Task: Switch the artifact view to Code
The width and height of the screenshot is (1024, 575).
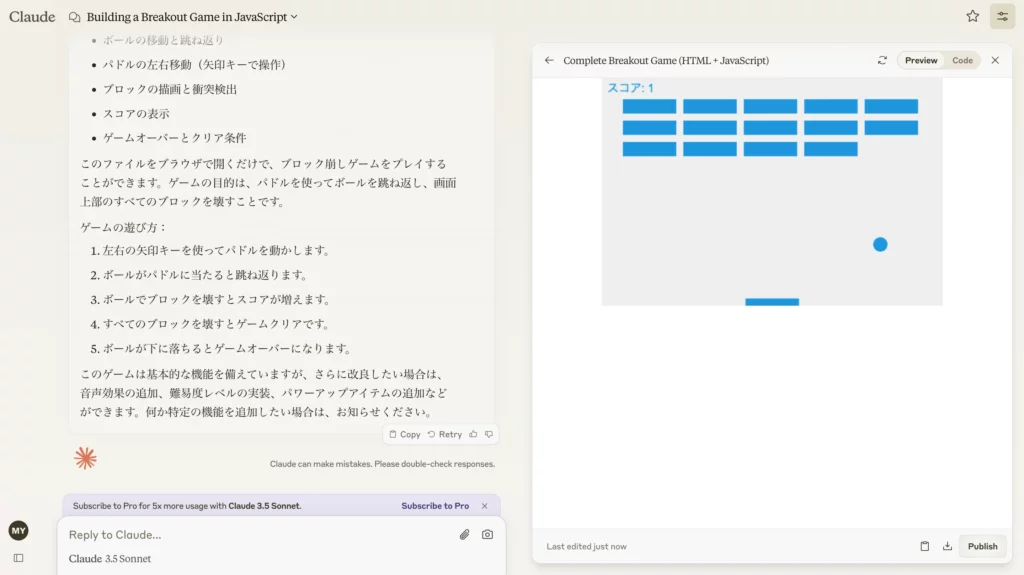Action: (x=962, y=60)
